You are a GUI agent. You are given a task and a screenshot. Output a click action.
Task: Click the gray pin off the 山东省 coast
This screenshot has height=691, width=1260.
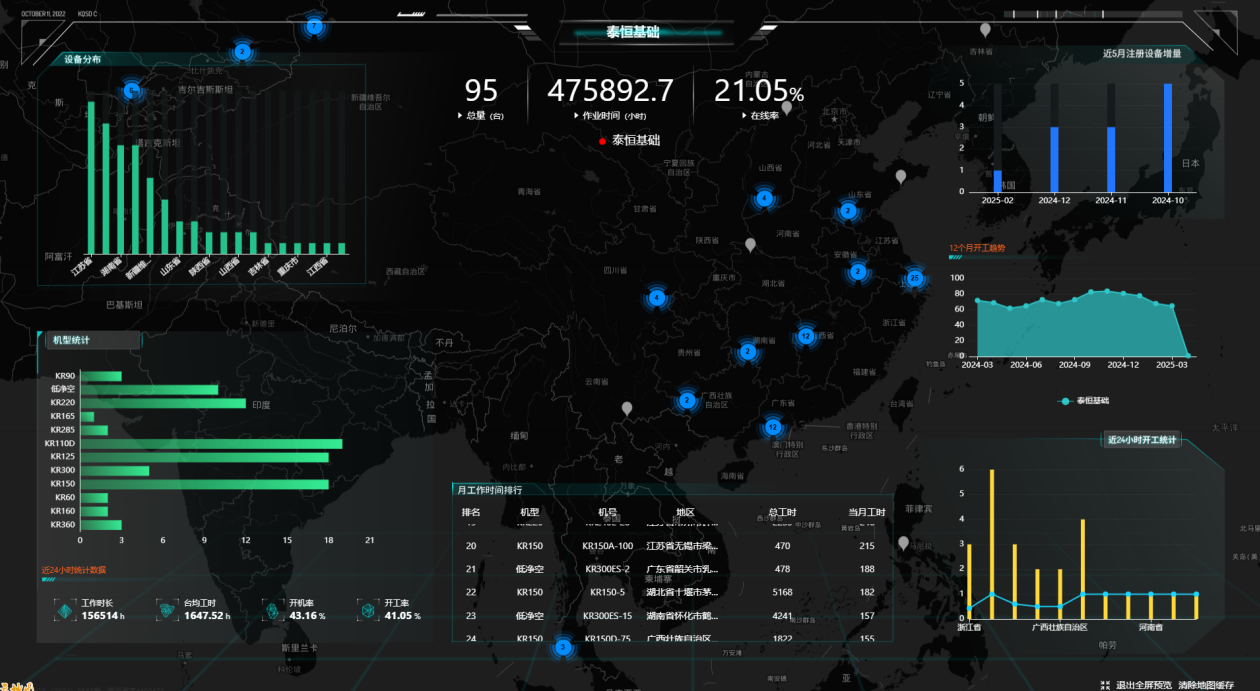[901, 177]
